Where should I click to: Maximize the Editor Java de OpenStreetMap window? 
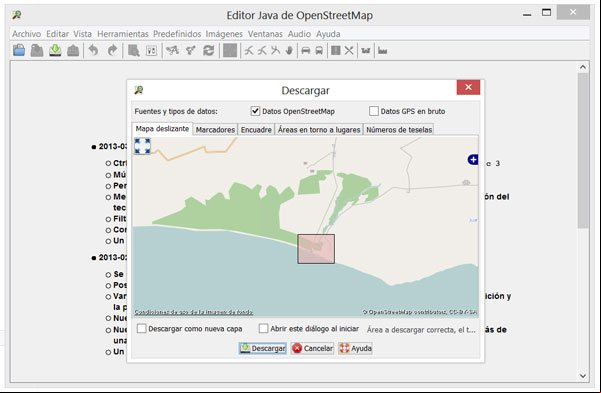click(x=547, y=12)
